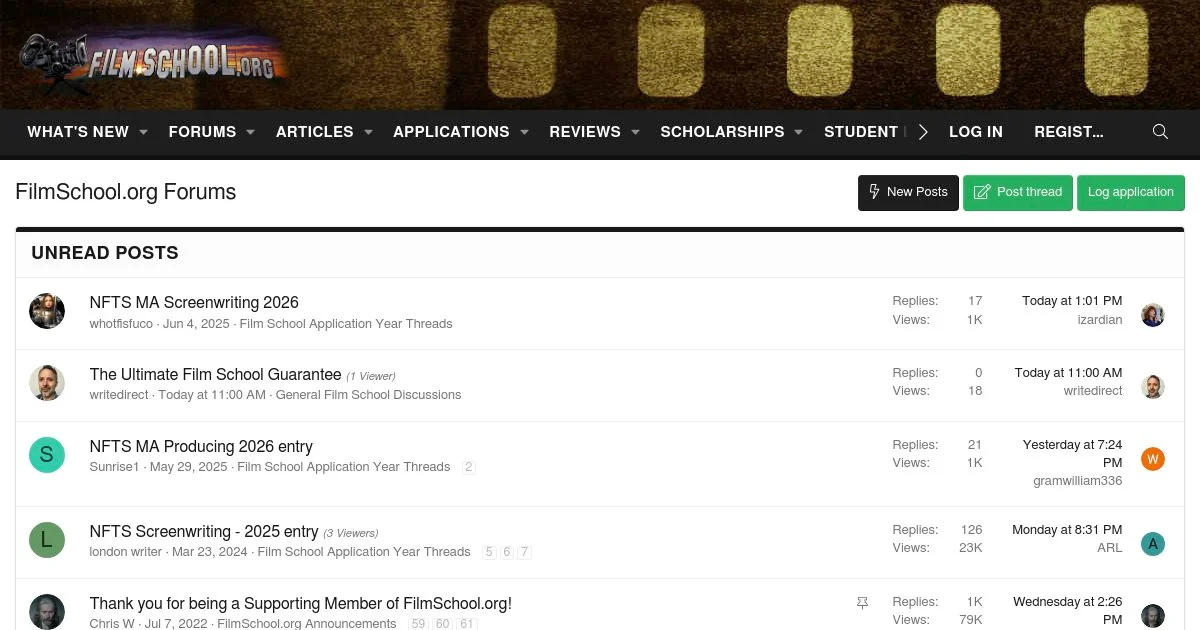Go to page 60 of Supporting Member thread
This screenshot has width=1200, height=630.
[443, 624]
